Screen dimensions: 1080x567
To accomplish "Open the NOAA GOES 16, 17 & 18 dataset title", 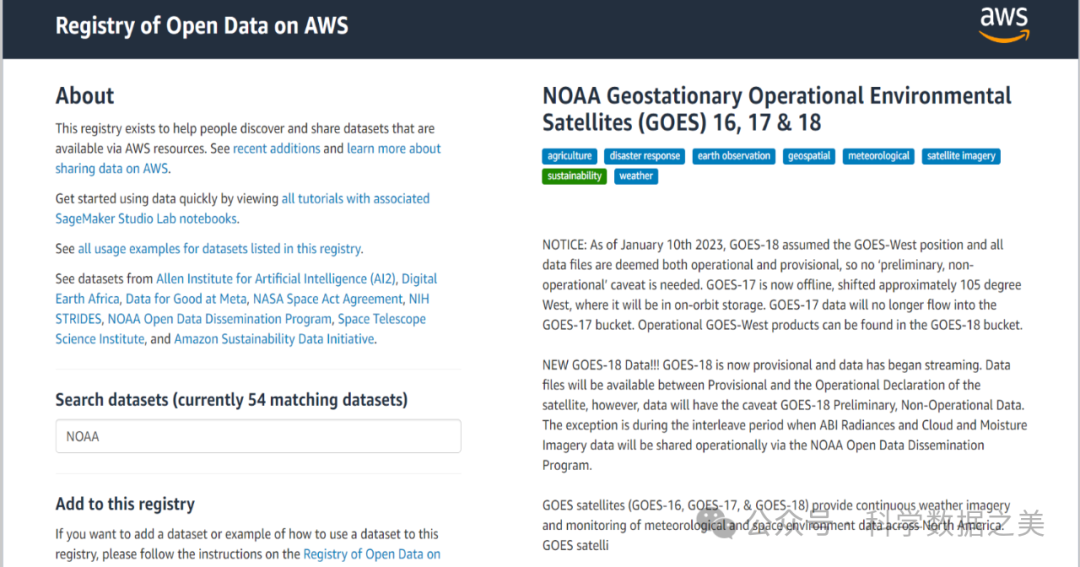I will [776, 109].
